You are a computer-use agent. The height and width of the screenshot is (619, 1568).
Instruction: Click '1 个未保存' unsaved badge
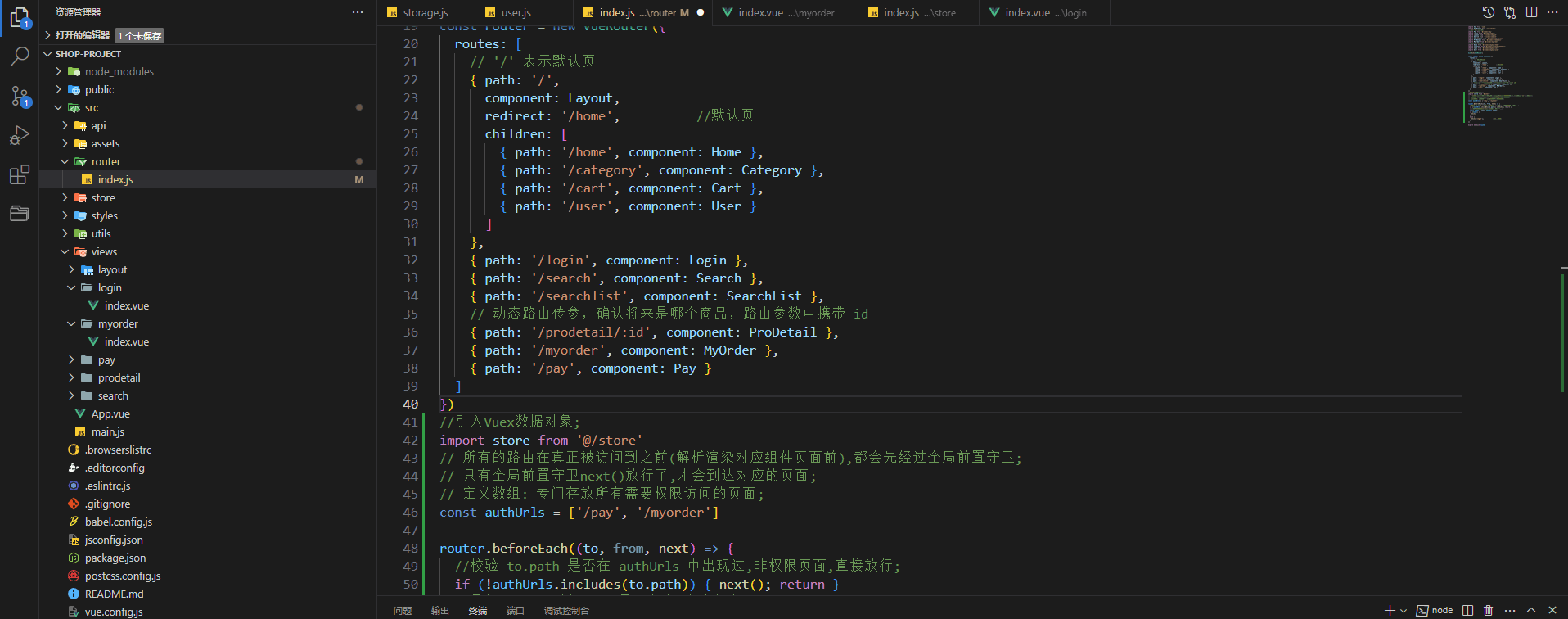140,36
